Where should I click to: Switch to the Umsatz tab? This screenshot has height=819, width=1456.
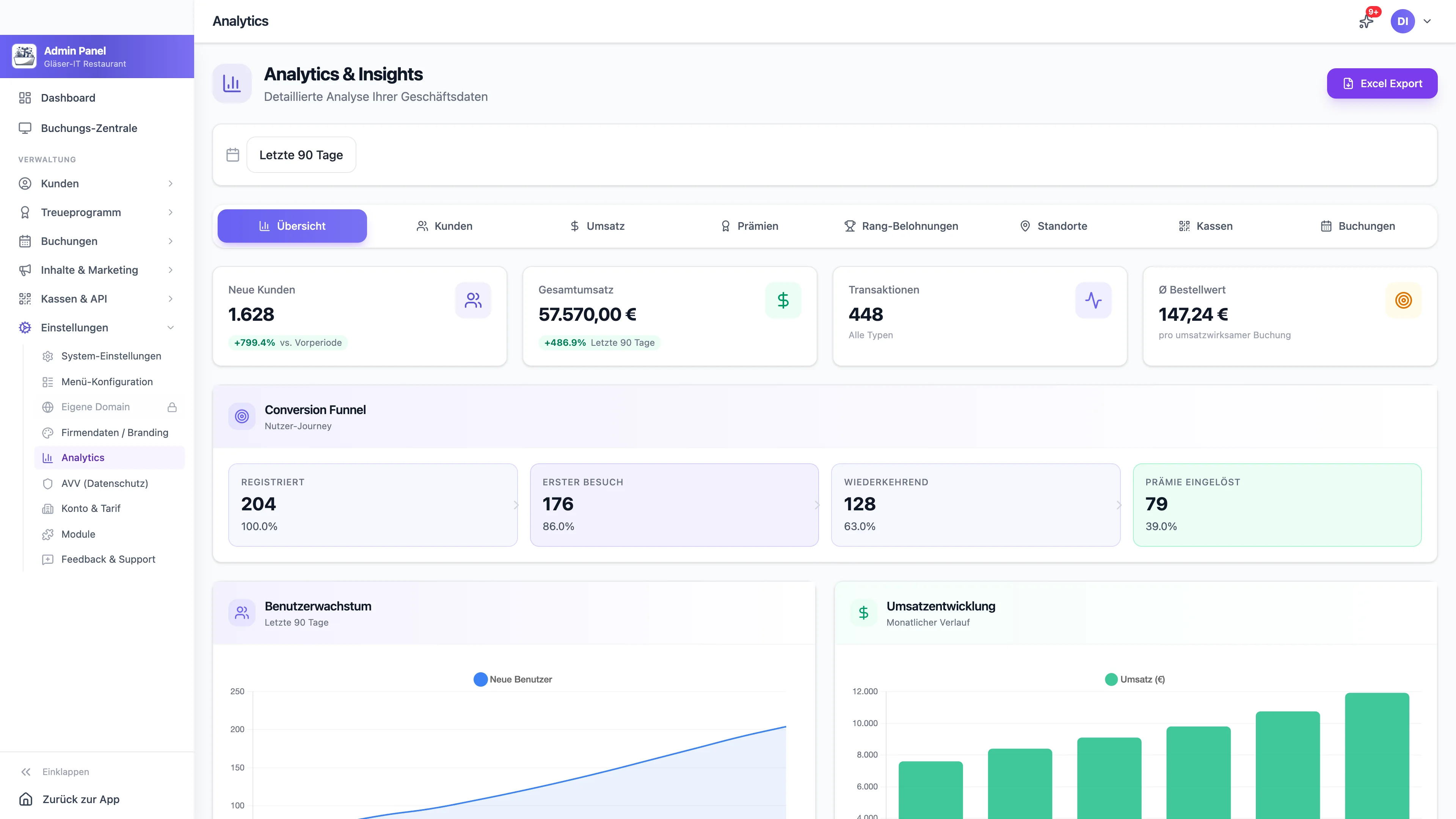[597, 226]
